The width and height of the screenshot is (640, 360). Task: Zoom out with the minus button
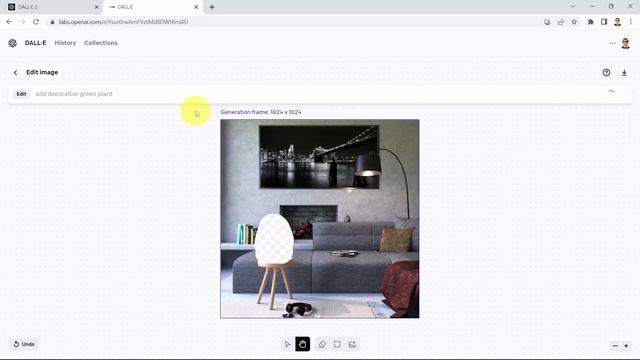click(x=615, y=346)
